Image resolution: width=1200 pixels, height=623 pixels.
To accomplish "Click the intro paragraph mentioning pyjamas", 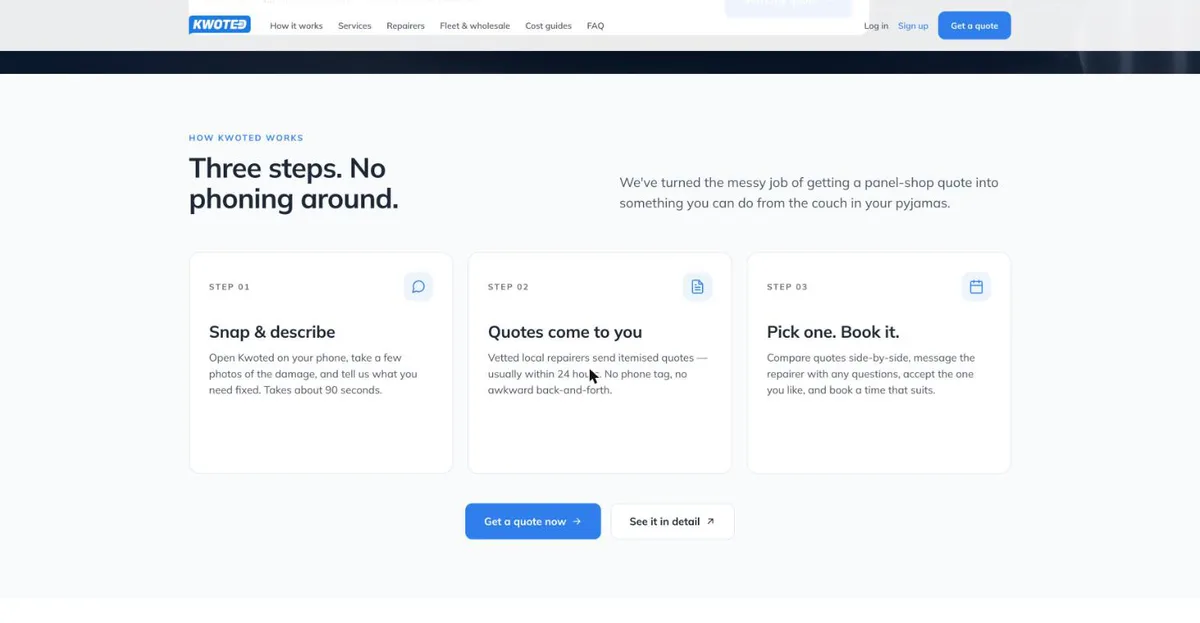I will tap(809, 193).
